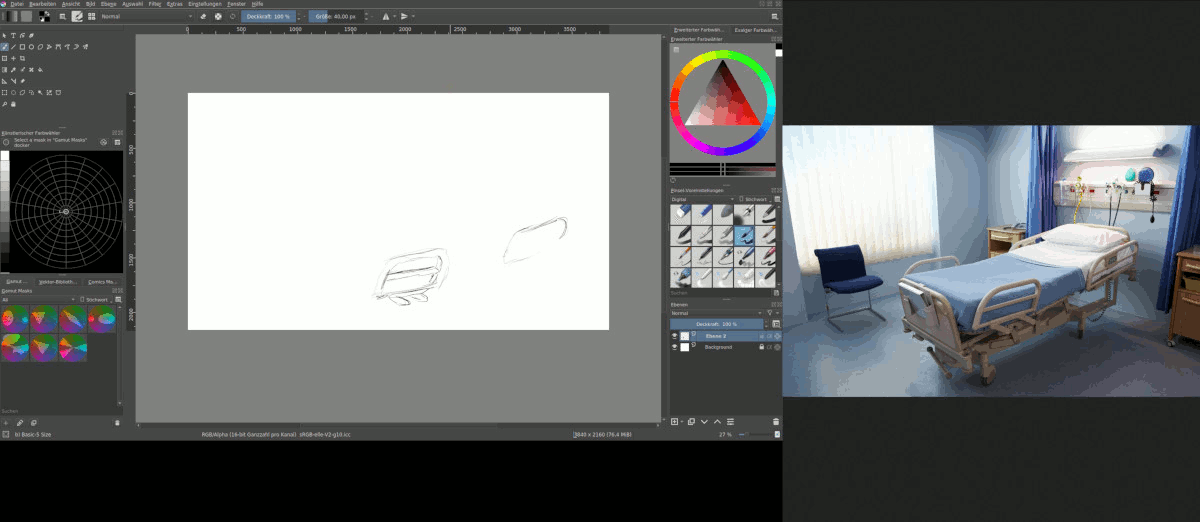This screenshot has height=522, width=1200.
Task: Switch to the Comics Ma... tab
Action: tap(101, 282)
